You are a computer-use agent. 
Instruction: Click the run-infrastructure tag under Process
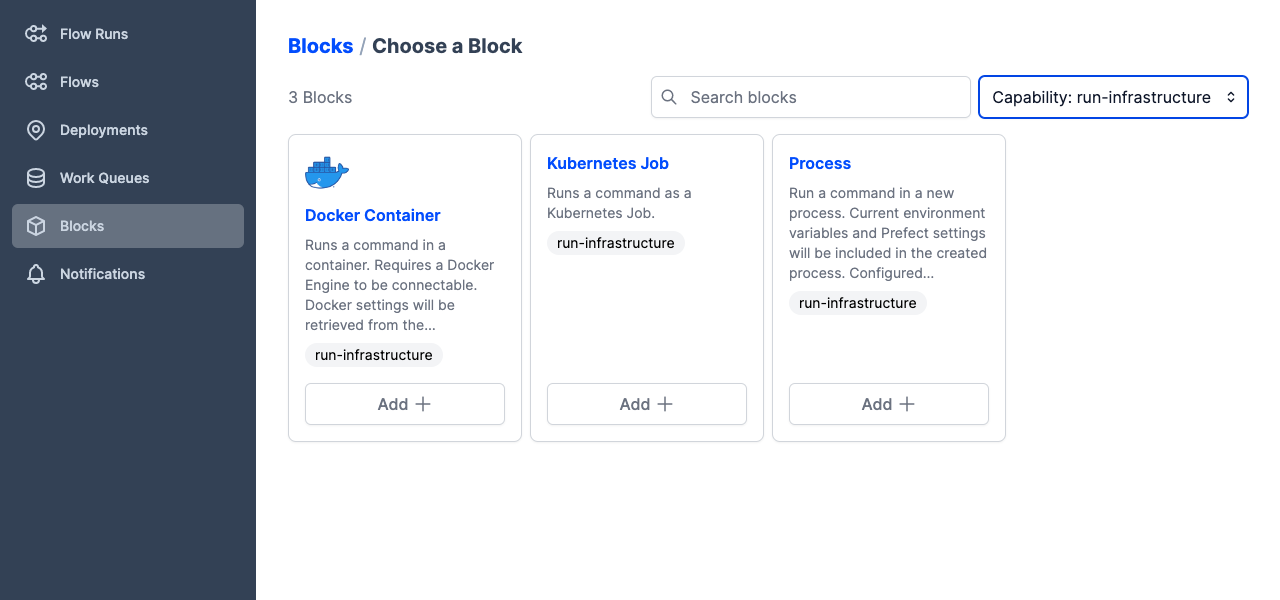click(x=858, y=303)
